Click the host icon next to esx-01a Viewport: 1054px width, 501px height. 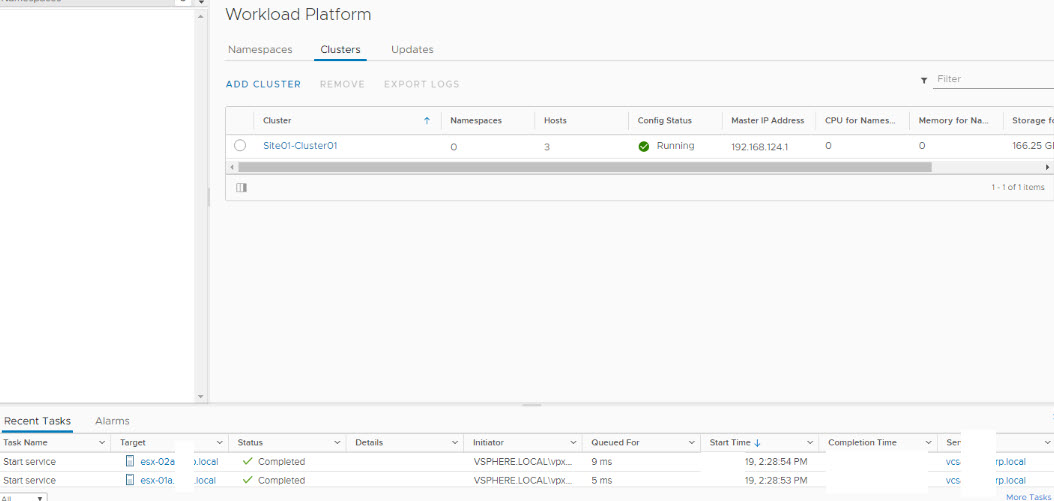[130, 480]
